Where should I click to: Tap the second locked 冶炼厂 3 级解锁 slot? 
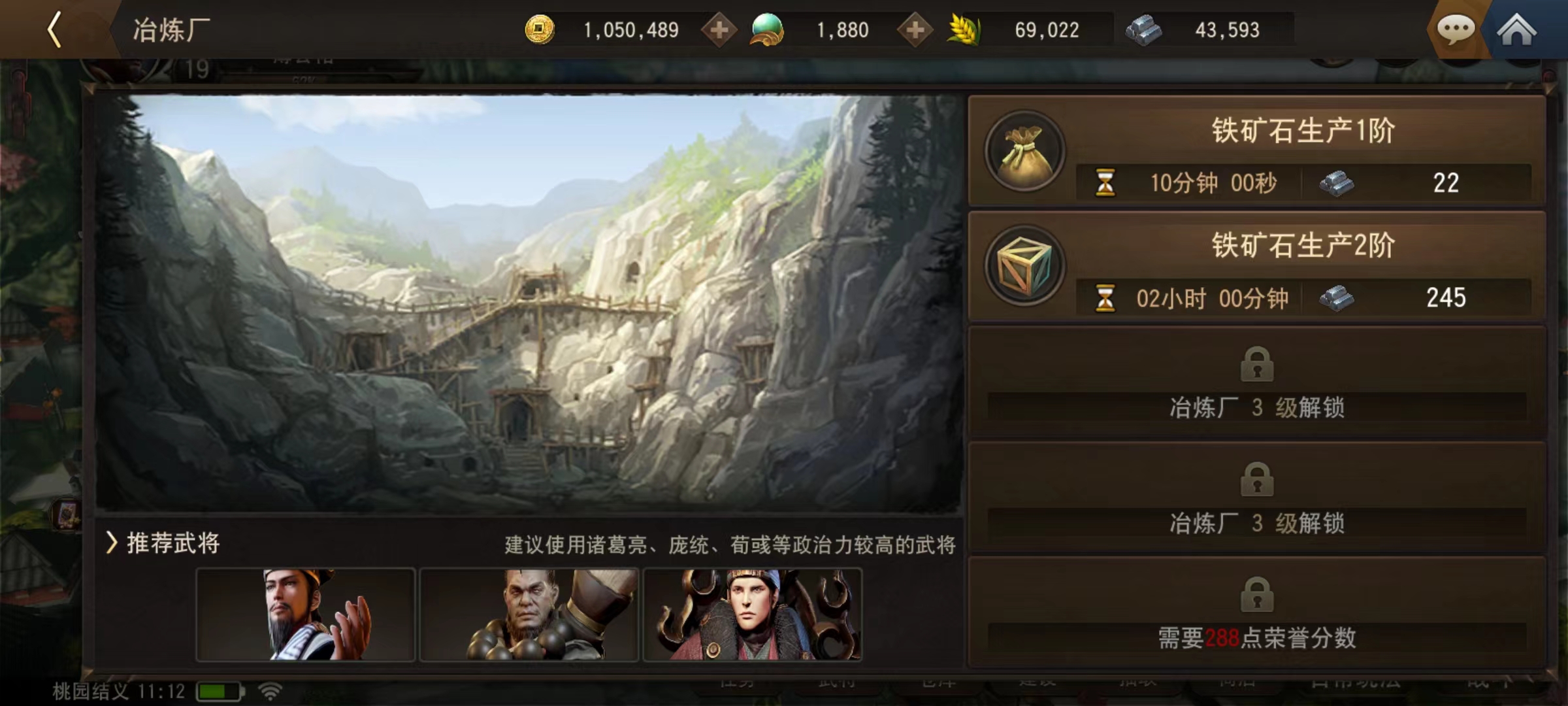pyautogui.click(x=1256, y=498)
